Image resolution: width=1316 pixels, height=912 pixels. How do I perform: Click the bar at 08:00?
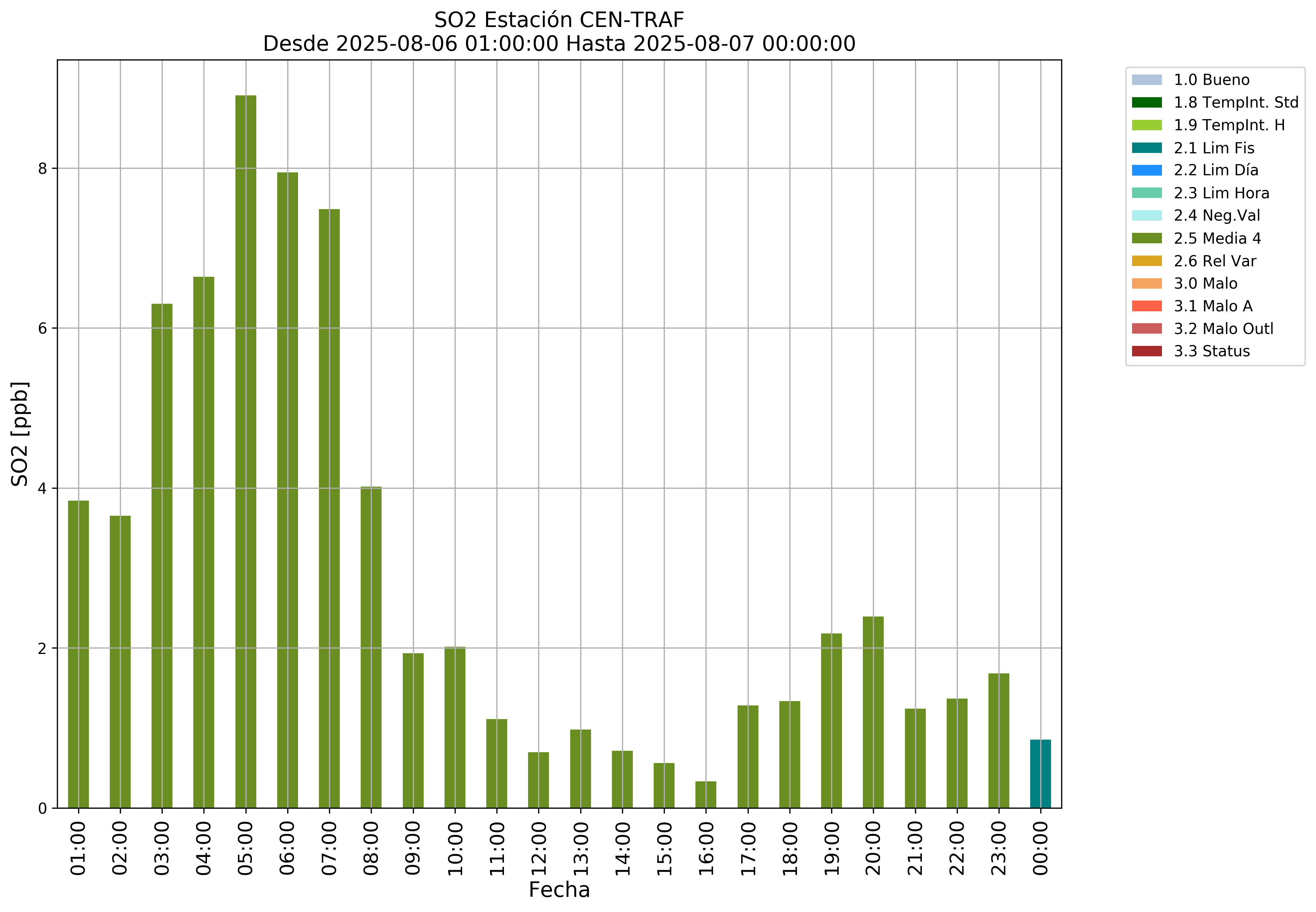371,647
